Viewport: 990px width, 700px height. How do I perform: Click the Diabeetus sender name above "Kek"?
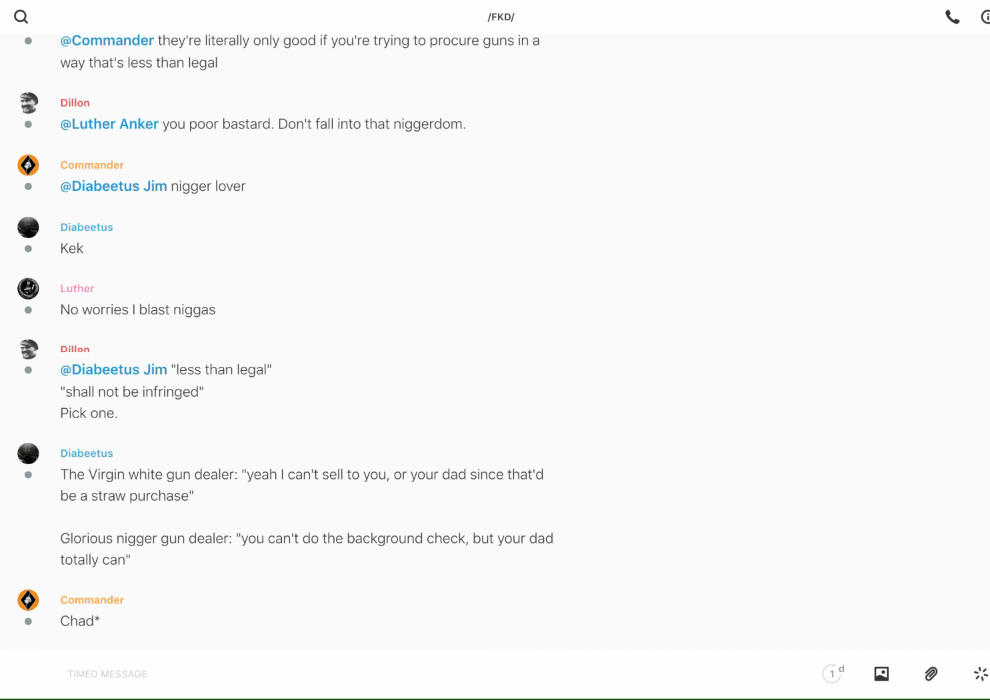tap(86, 227)
